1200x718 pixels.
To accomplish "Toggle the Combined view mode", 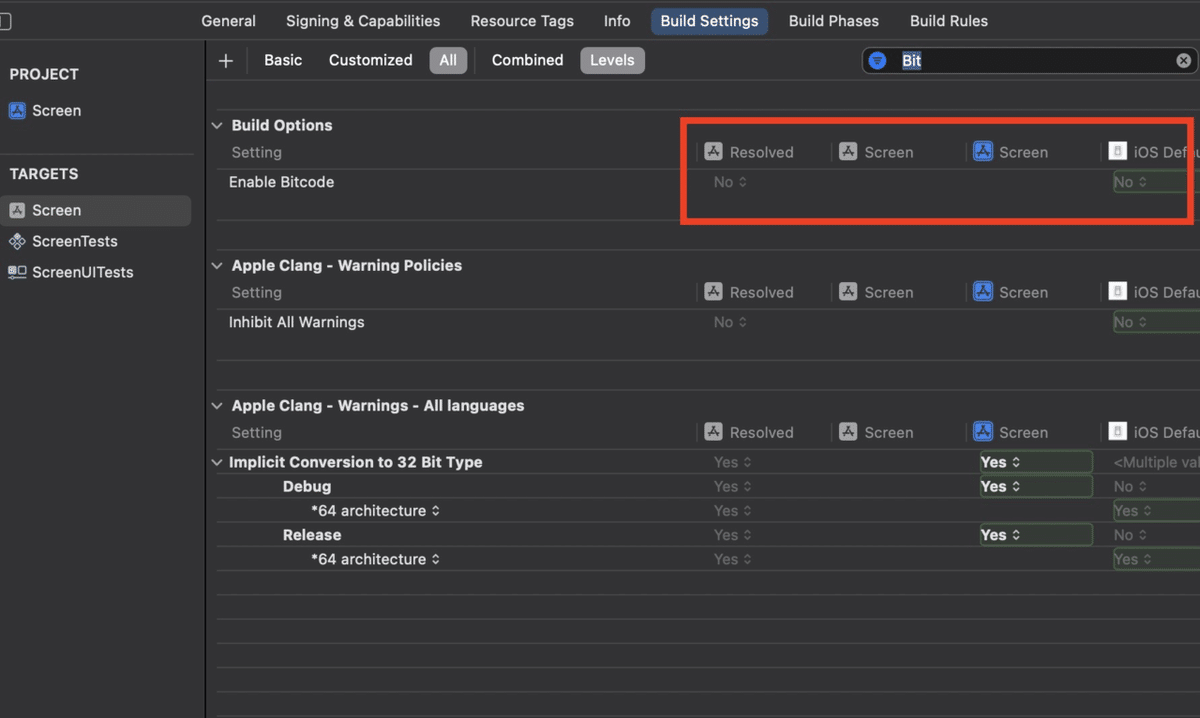I will 527,60.
